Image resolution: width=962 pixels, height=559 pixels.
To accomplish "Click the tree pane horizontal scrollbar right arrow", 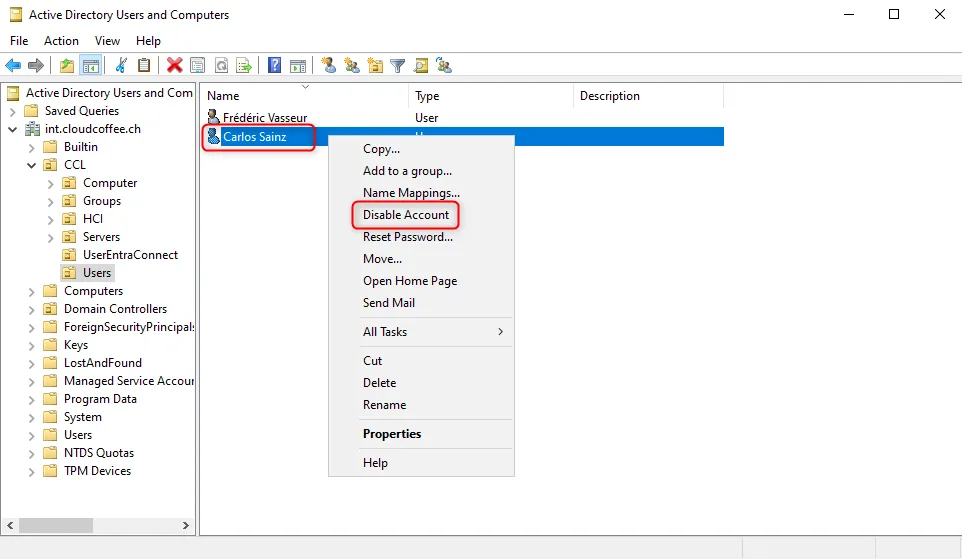I will coord(186,525).
